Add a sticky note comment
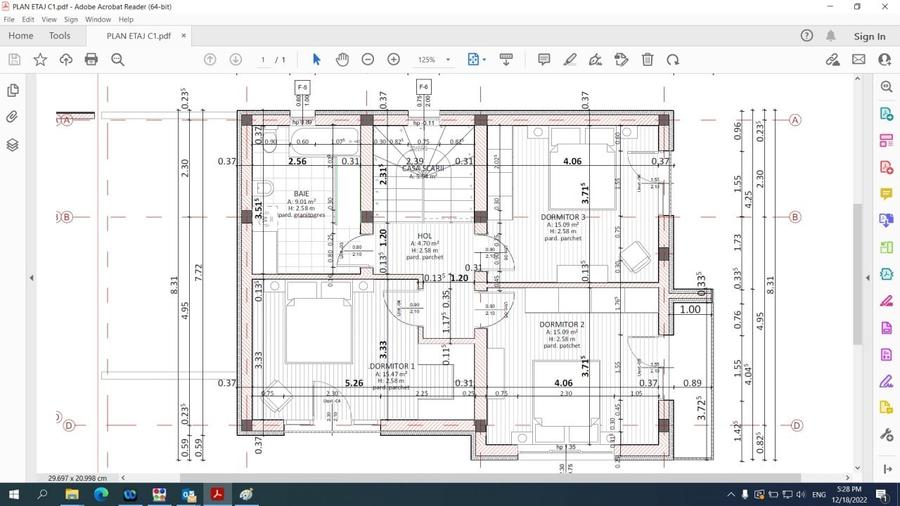This screenshot has height=506, width=900. (544, 60)
